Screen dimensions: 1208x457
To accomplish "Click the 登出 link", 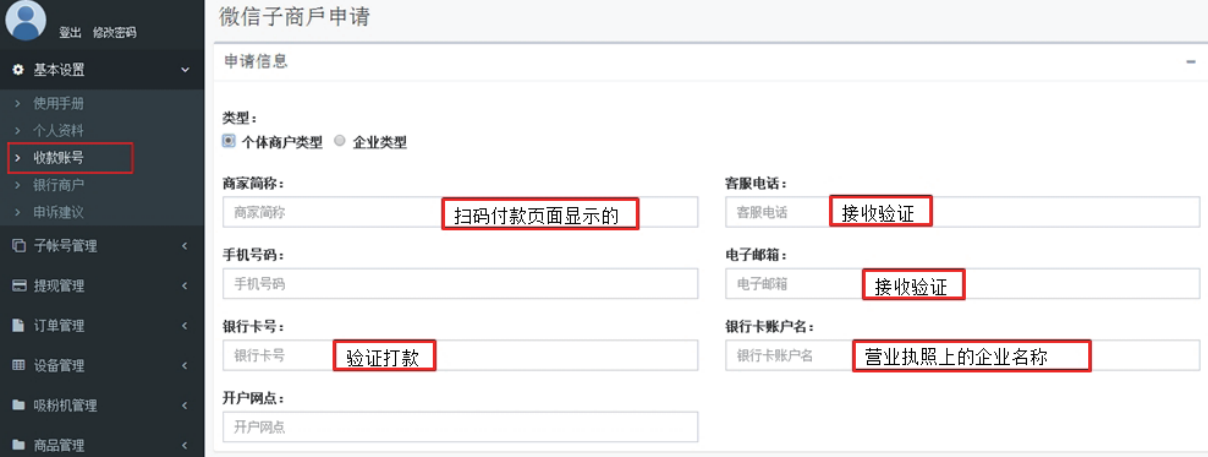I will (70, 33).
